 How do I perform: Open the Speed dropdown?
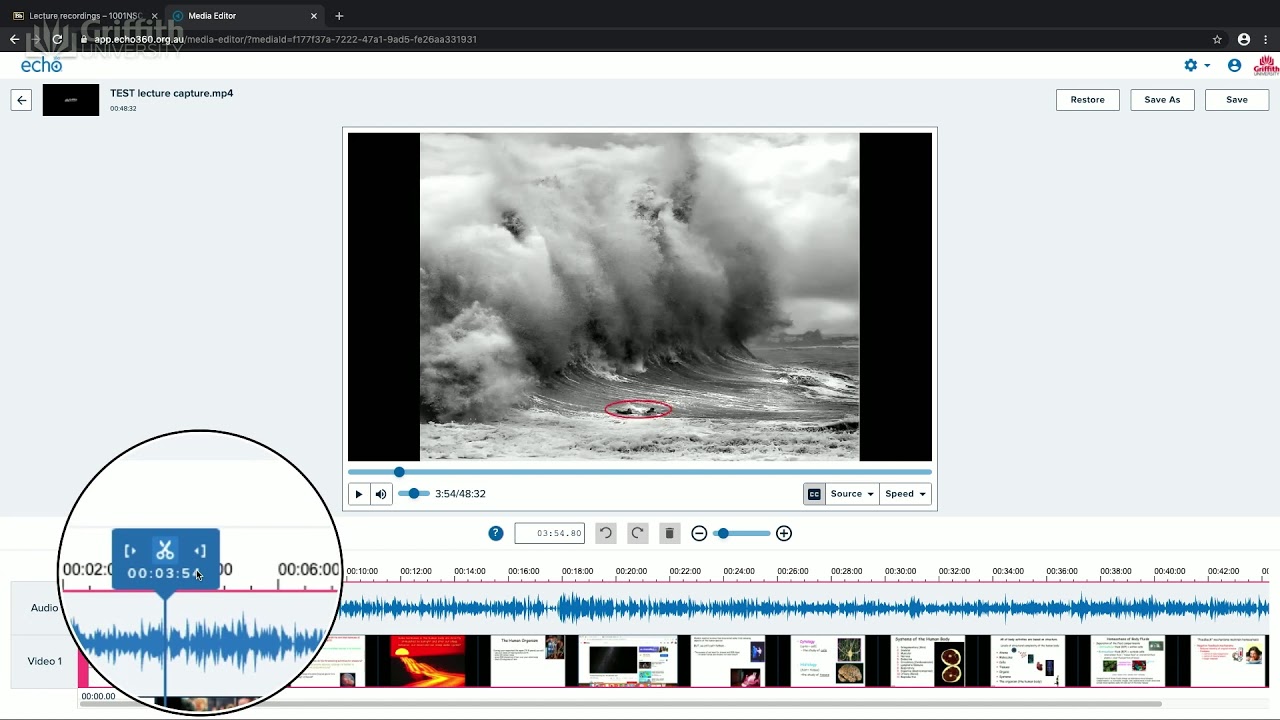[x=905, y=494]
